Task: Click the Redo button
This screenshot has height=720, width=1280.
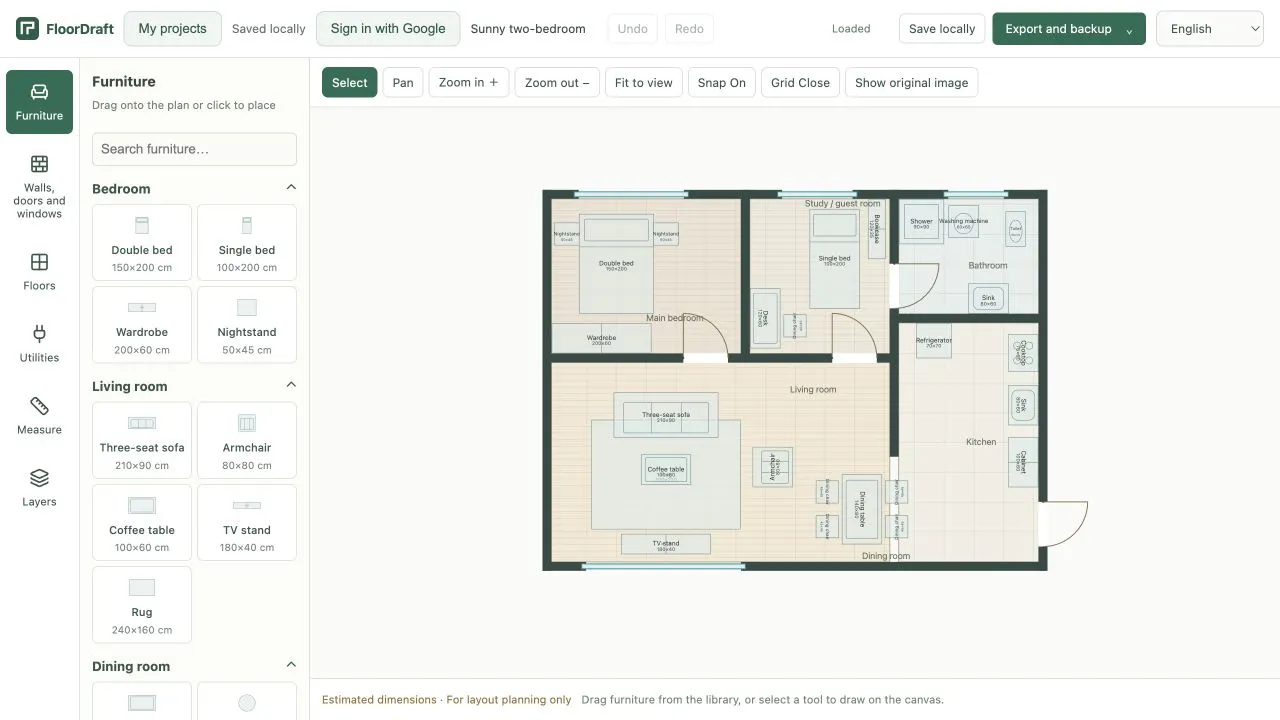Action: [689, 29]
